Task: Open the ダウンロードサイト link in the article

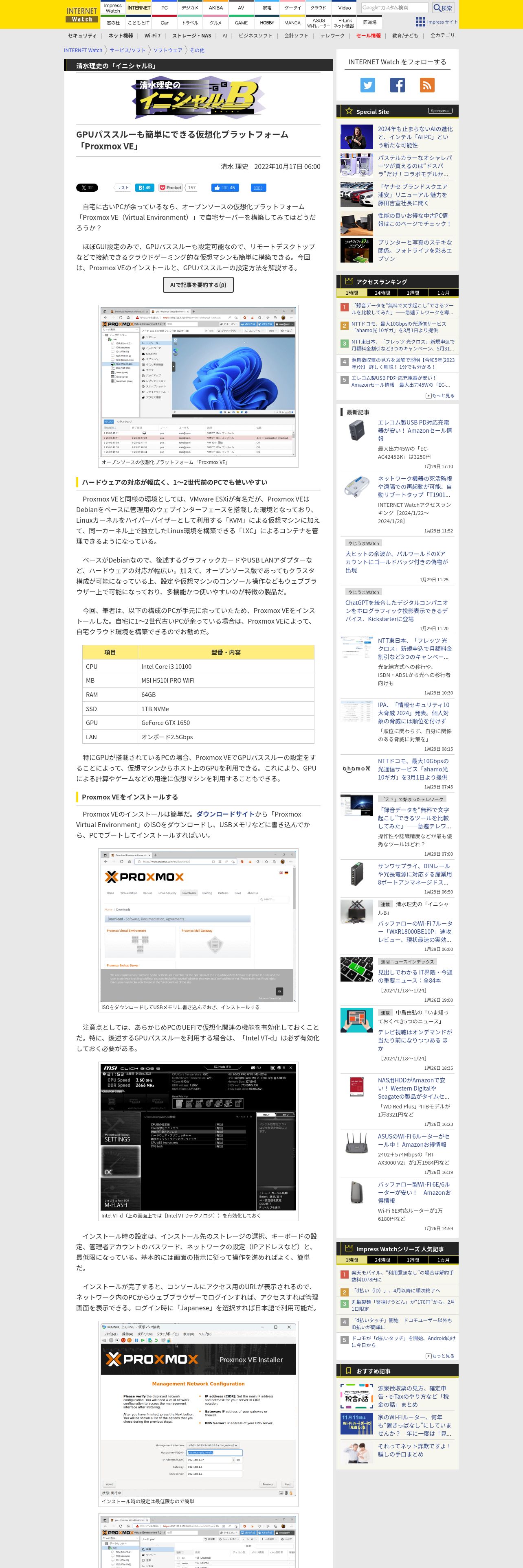Action: [225, 815]
